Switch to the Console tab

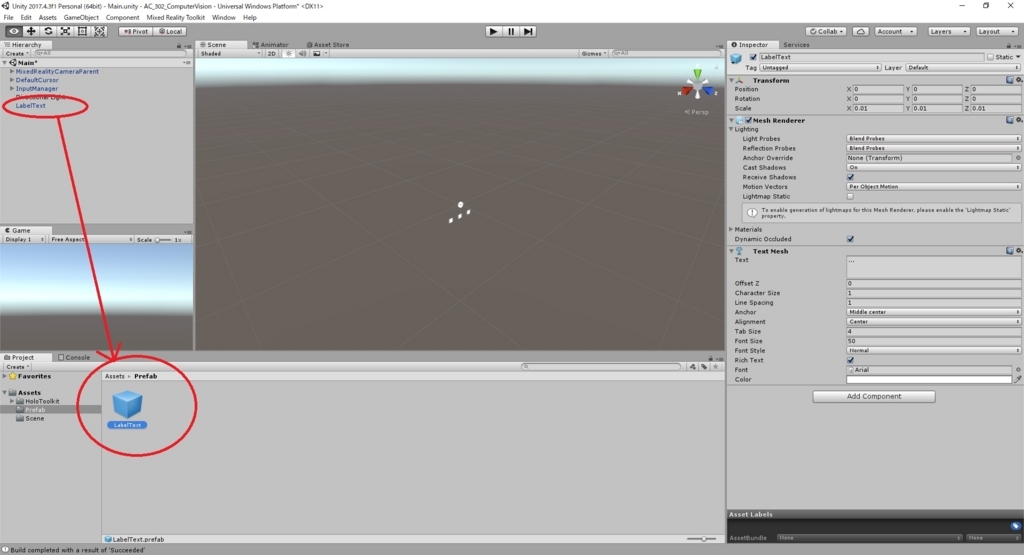tap(74, 358)
